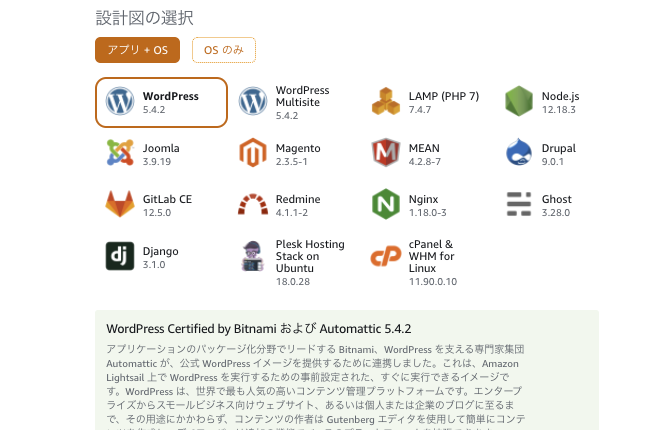
Task: Select the Drupal droplet icon
Action: 519,153
